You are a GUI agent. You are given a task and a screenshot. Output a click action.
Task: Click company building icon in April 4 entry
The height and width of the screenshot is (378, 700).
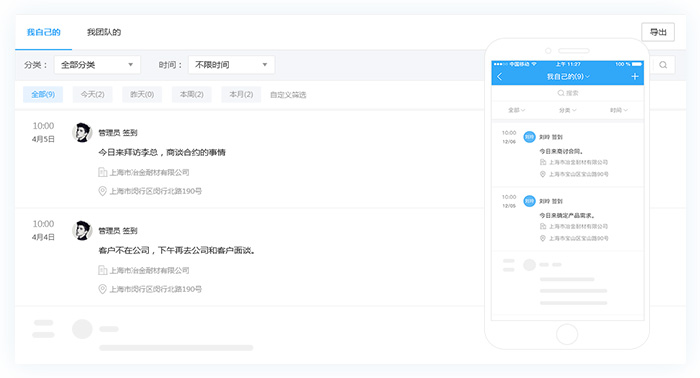[x=102, y=270]
